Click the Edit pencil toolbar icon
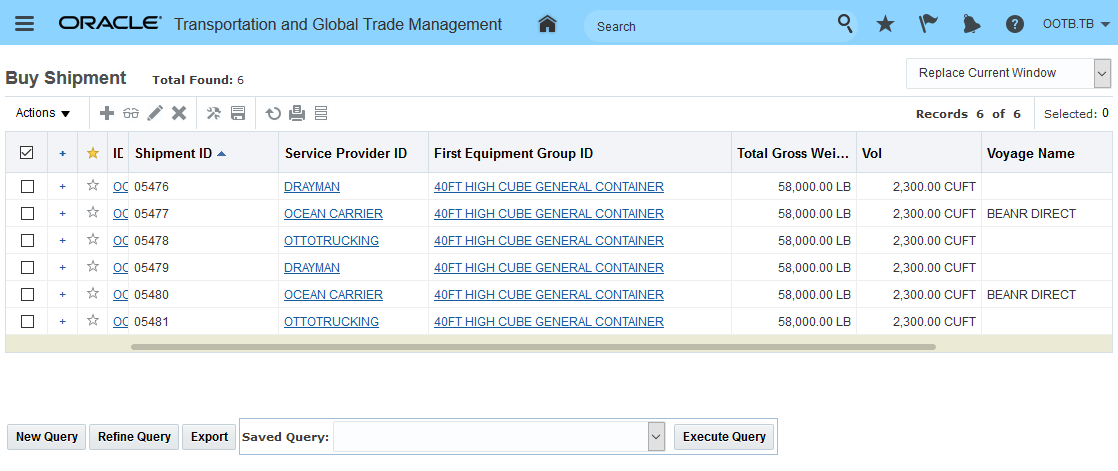1118x471 pixels. [155, 113]
